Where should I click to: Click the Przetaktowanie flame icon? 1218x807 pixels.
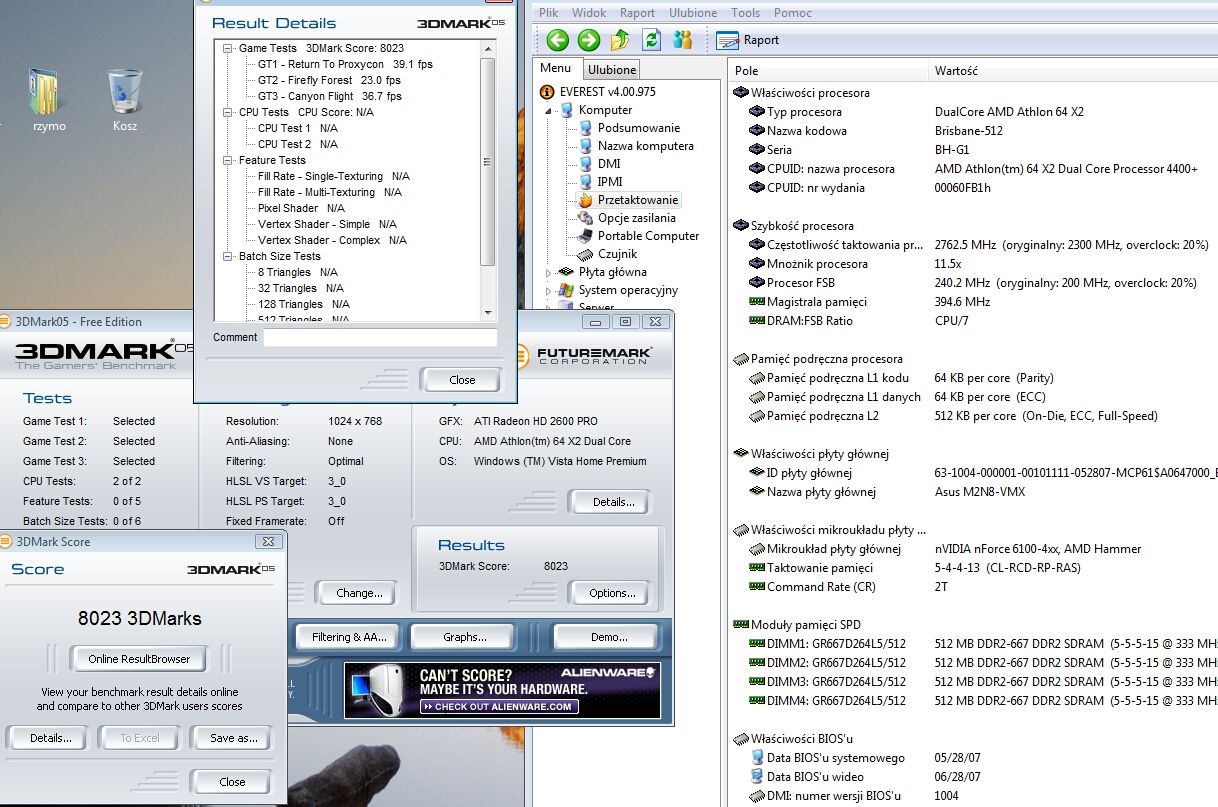tap(586, 200)
